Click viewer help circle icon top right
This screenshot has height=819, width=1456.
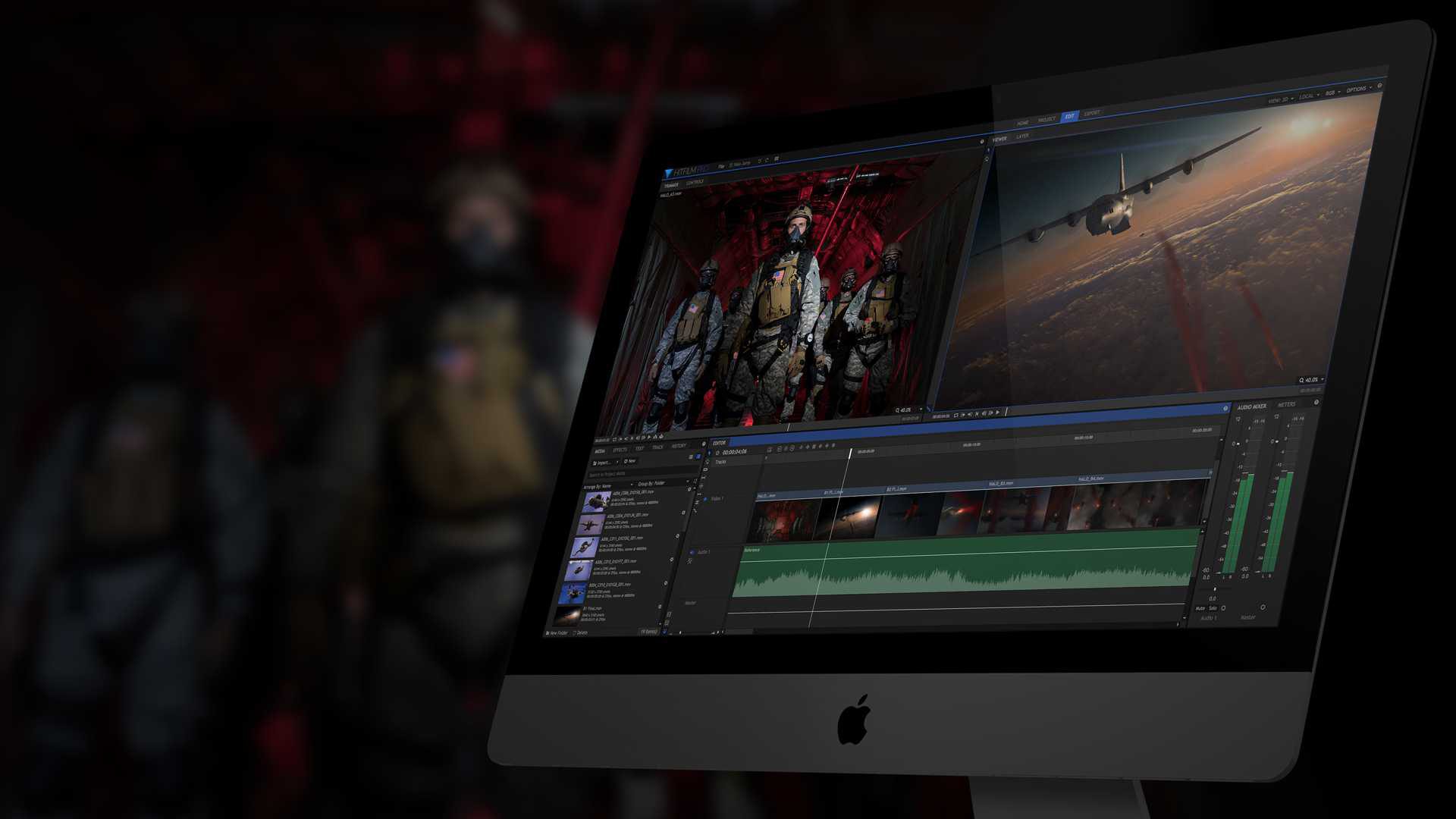(x=1379, y=86)
